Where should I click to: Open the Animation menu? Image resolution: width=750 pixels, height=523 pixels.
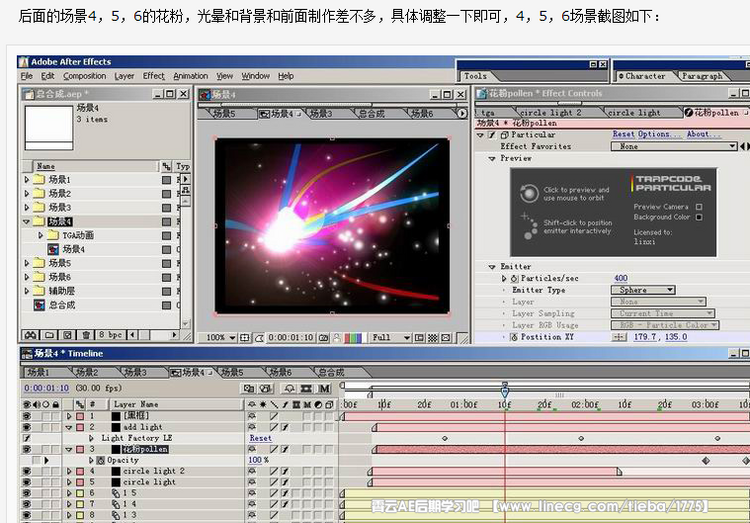point(190,76)
